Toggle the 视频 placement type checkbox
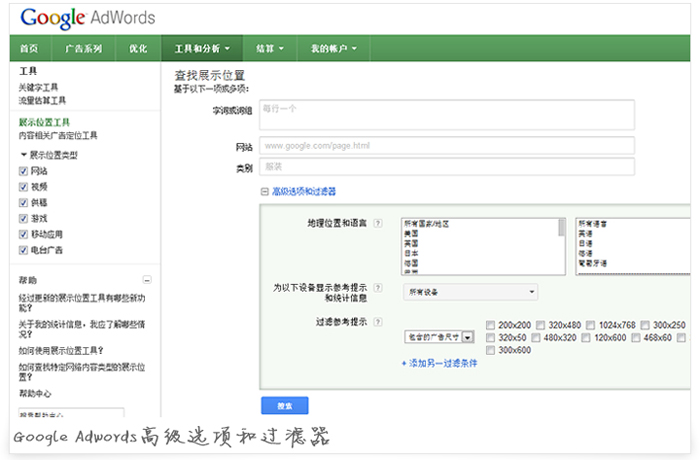This screenshot has width=700, height=460. 24,187
